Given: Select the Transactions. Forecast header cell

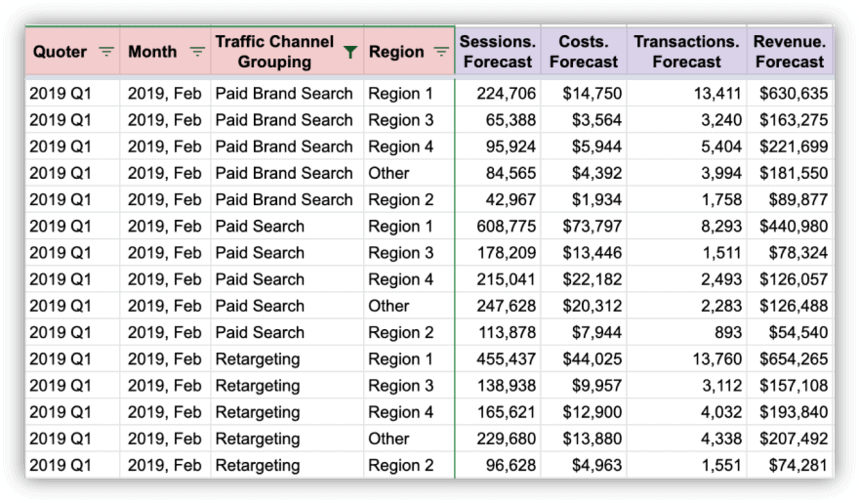Looking at the screenshot, I should (x=686, y=51).
